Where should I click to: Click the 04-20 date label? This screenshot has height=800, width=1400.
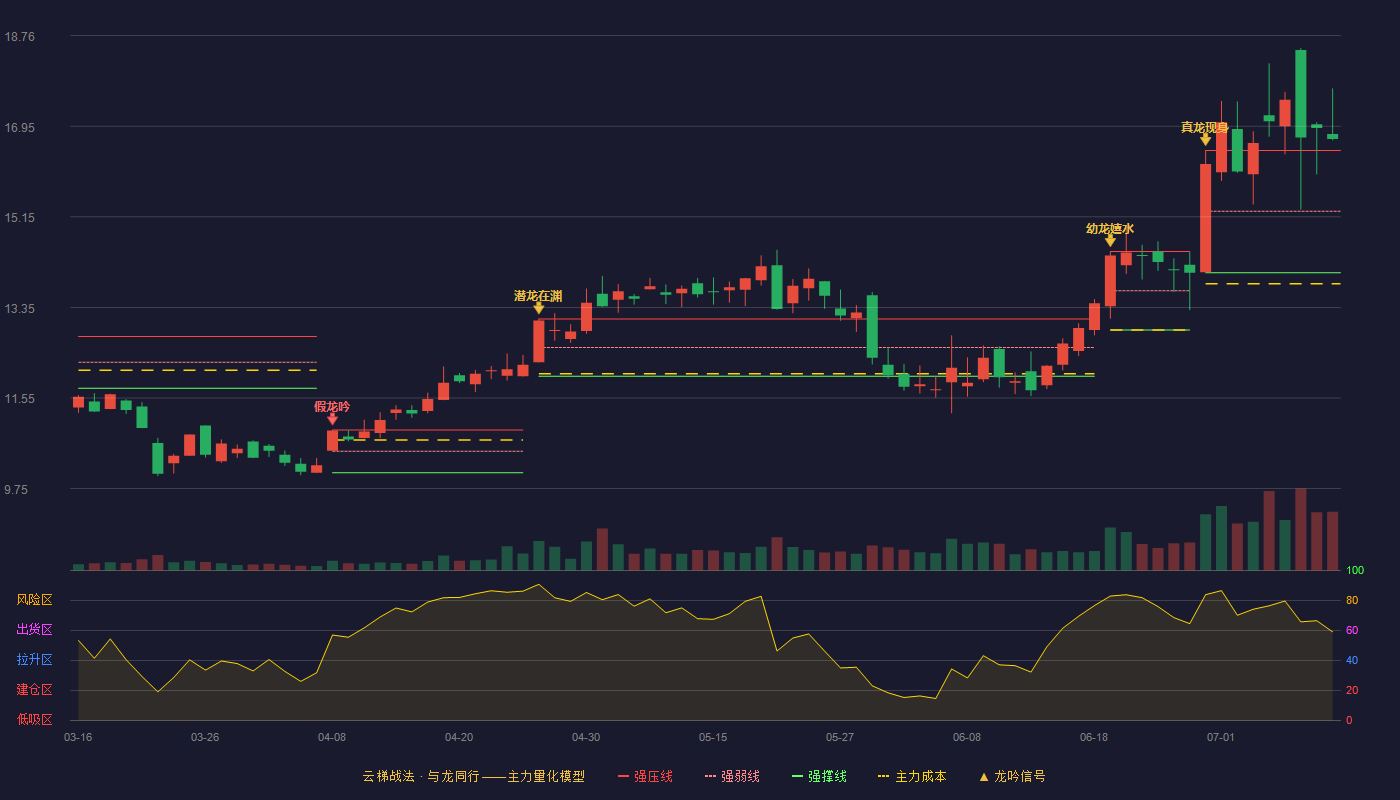[459, 737]
